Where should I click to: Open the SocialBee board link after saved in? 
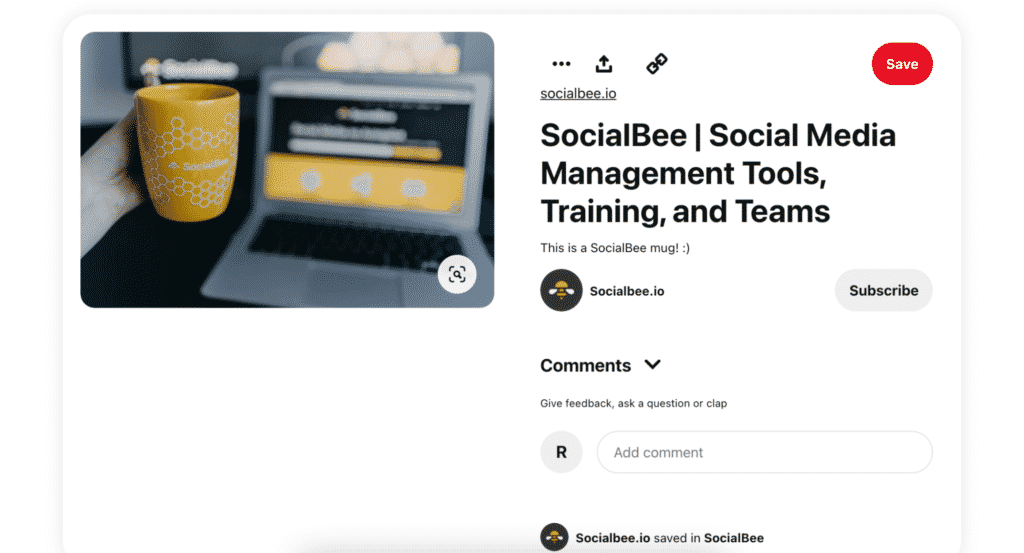tap(733, 538)
